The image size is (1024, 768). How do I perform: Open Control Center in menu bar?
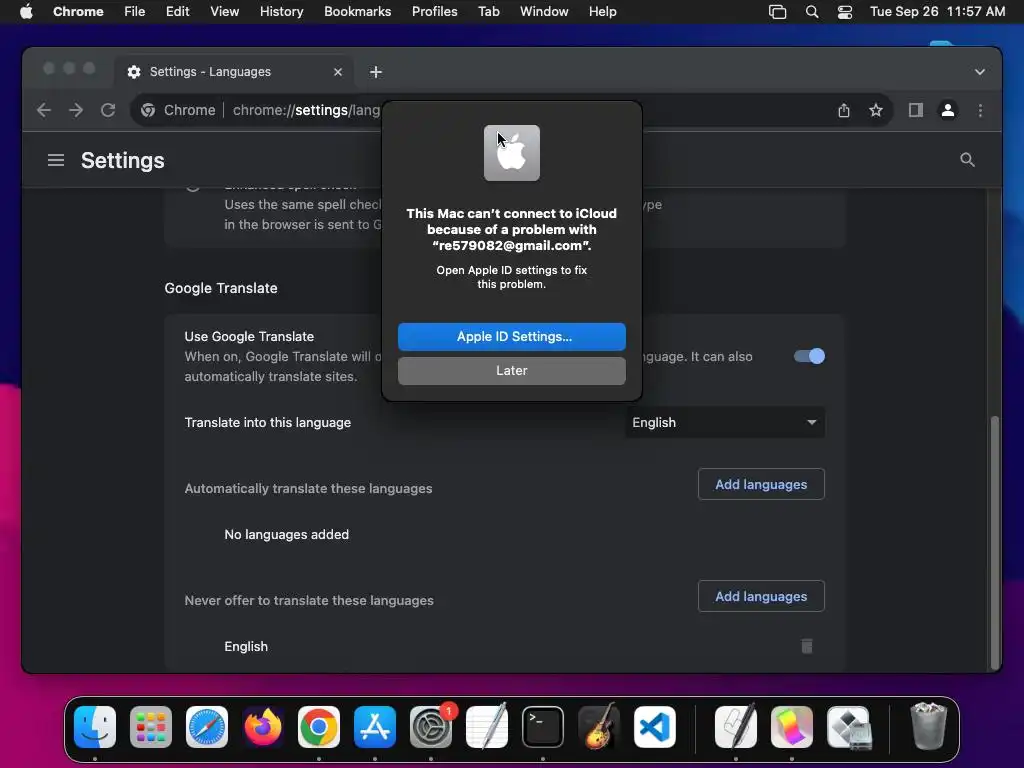844,12
